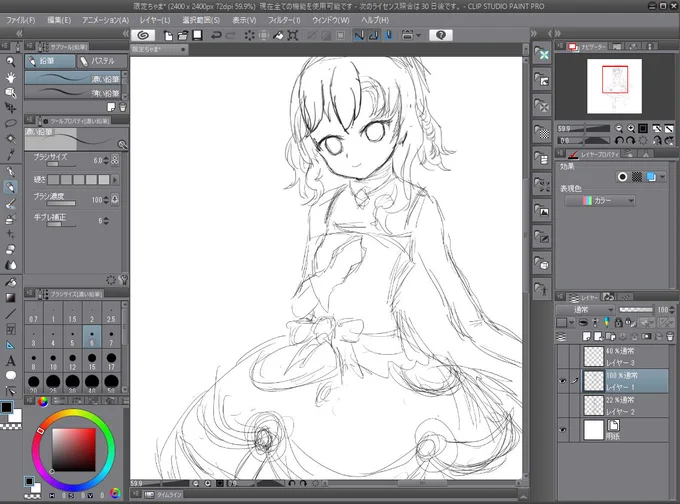Open the help question mark button
This screenshot has width=680, height=504.
441,35
